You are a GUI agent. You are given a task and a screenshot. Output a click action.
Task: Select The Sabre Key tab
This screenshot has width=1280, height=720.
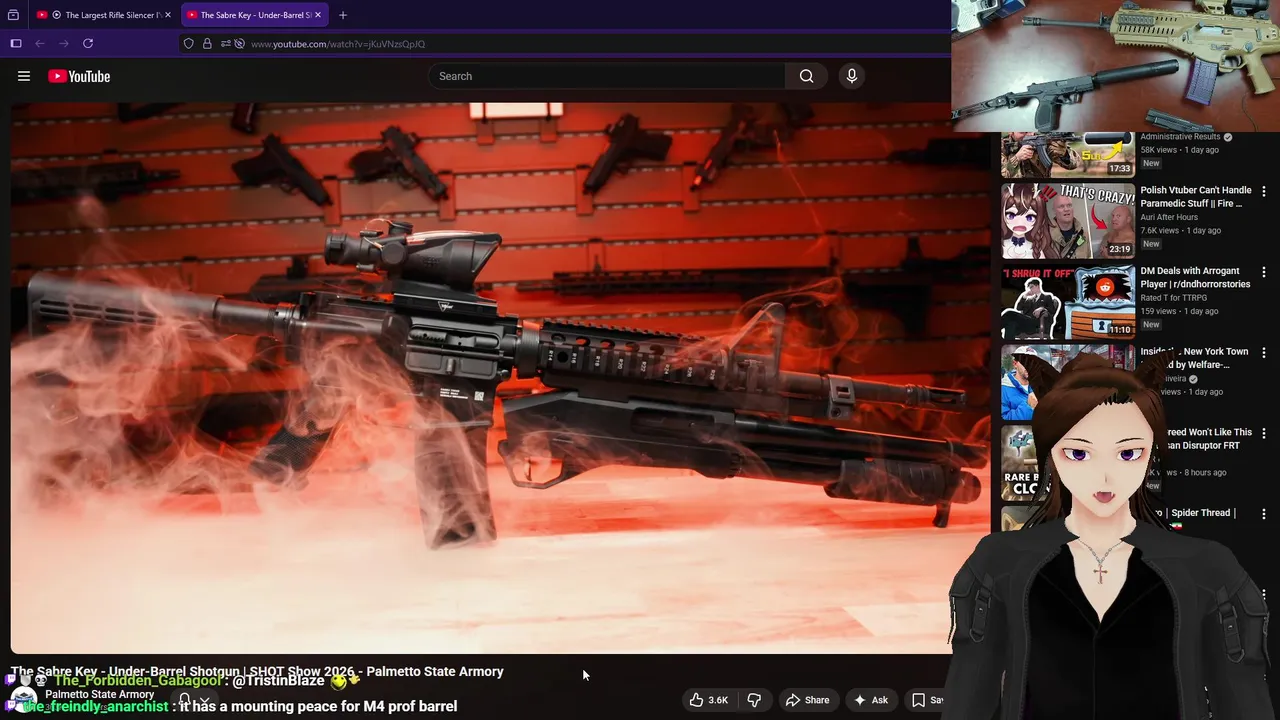pyautogui.click(x=254, y=15)
